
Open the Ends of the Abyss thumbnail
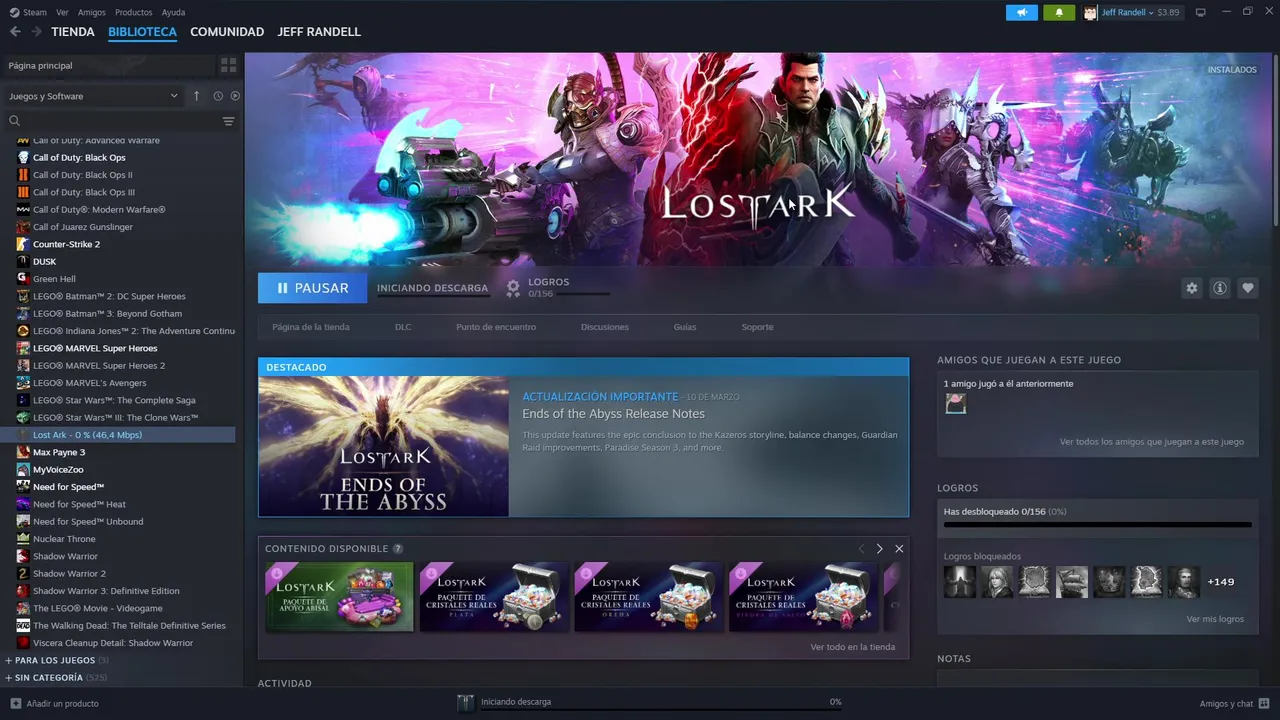[384, 446]
